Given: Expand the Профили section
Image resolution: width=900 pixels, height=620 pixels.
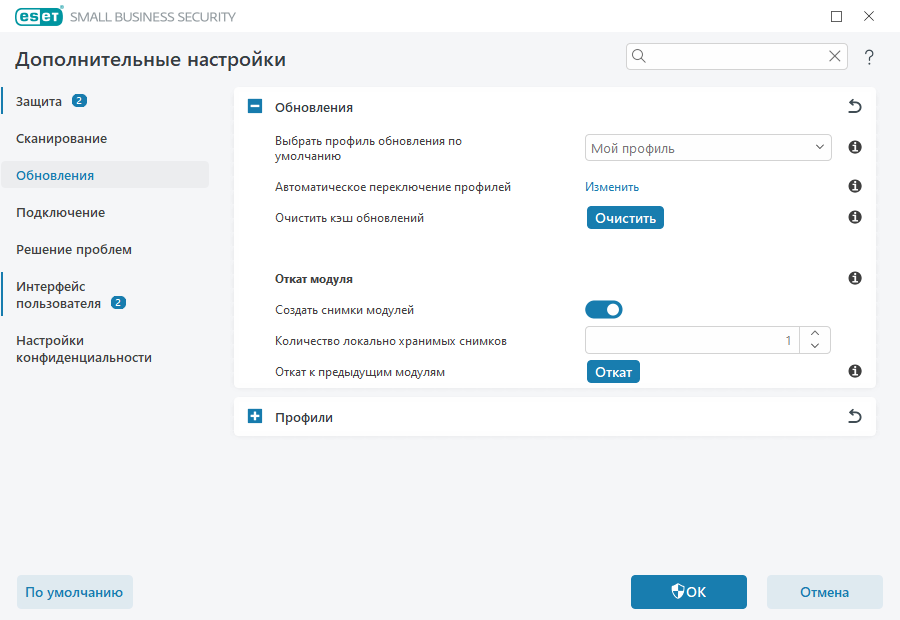Looking at the screenshot, I should pos(255,416).
